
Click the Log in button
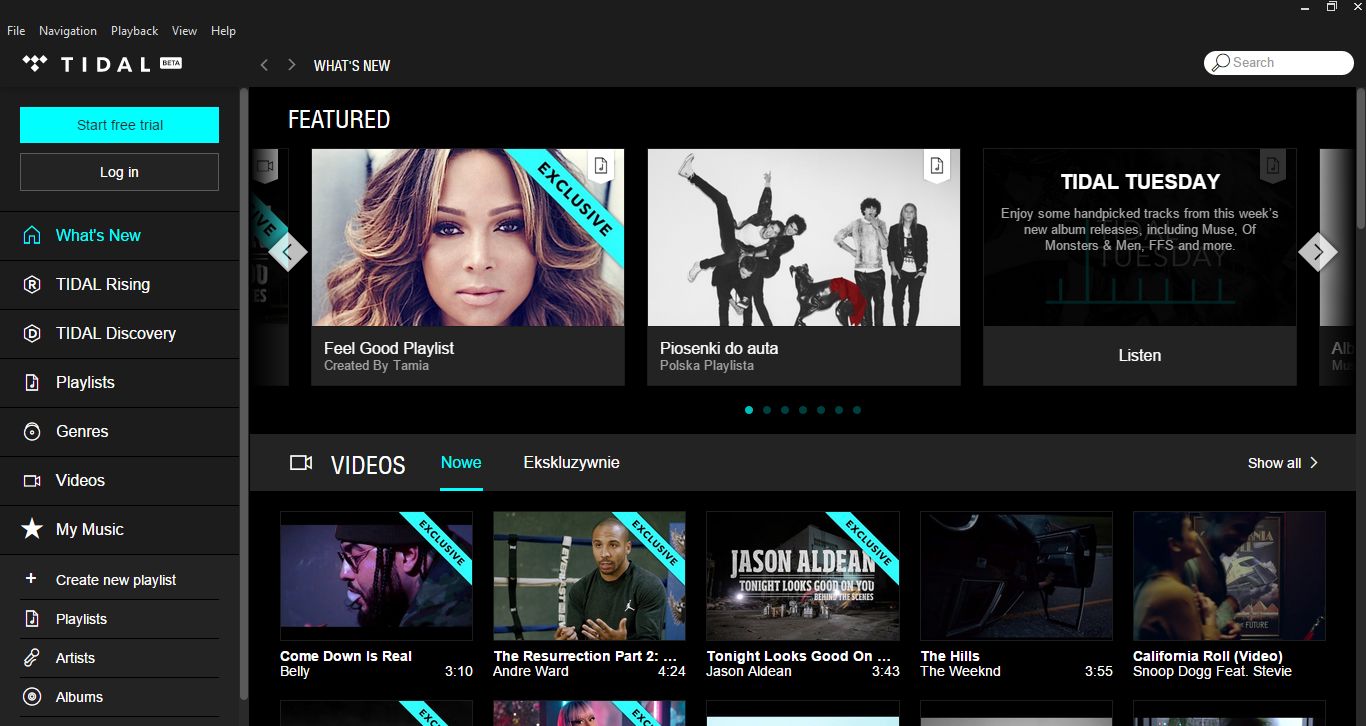[x=119, y=172]
